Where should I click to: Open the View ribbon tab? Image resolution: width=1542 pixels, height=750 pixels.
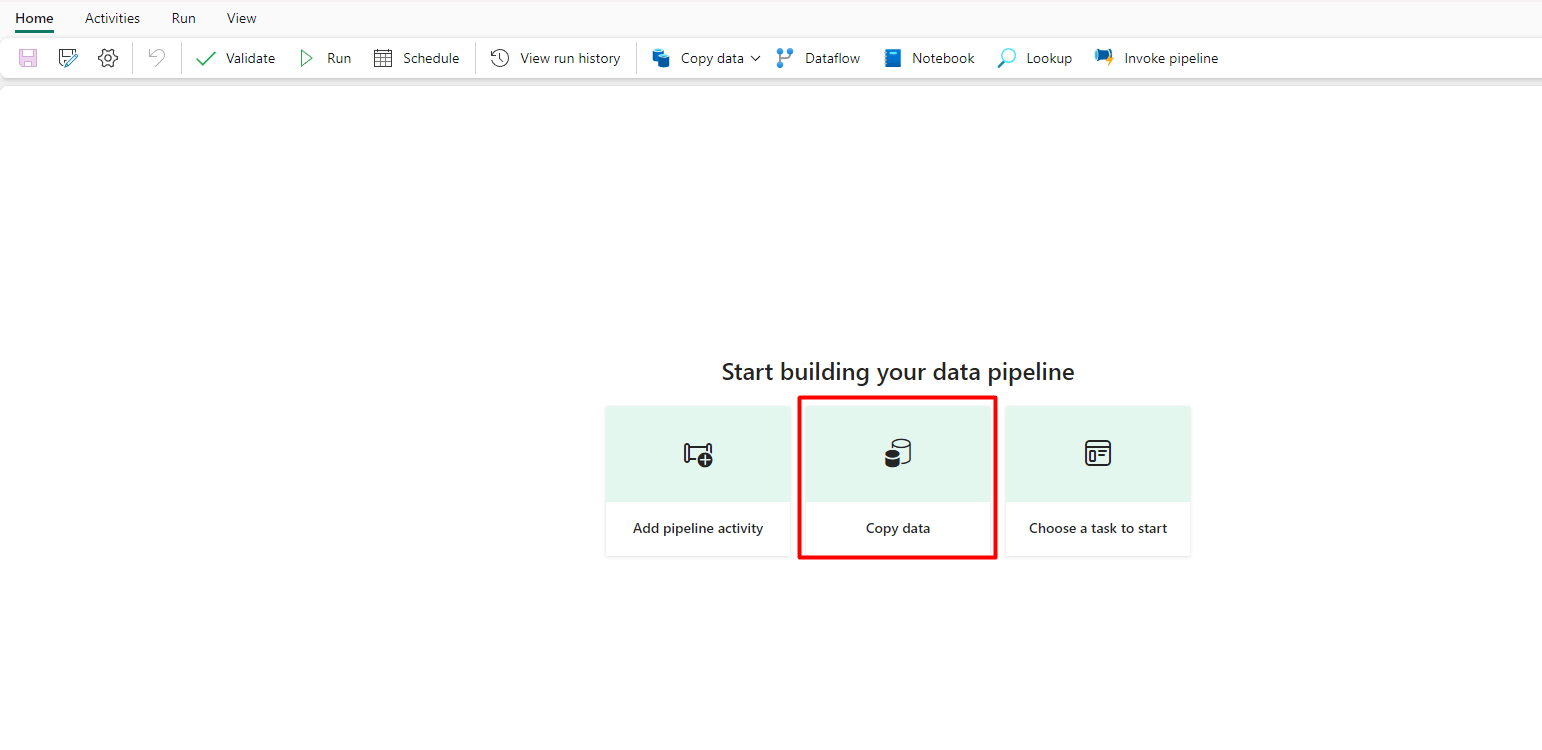(241, 18)
